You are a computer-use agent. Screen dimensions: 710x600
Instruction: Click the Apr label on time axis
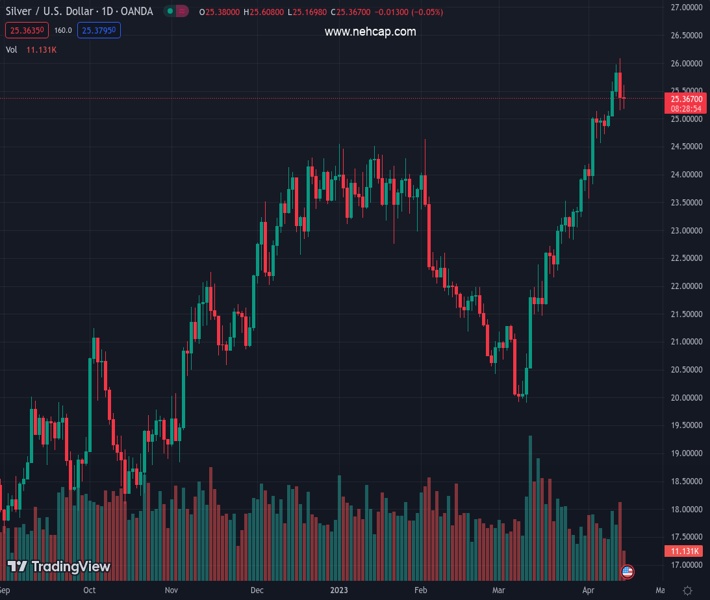click(588, 590)
